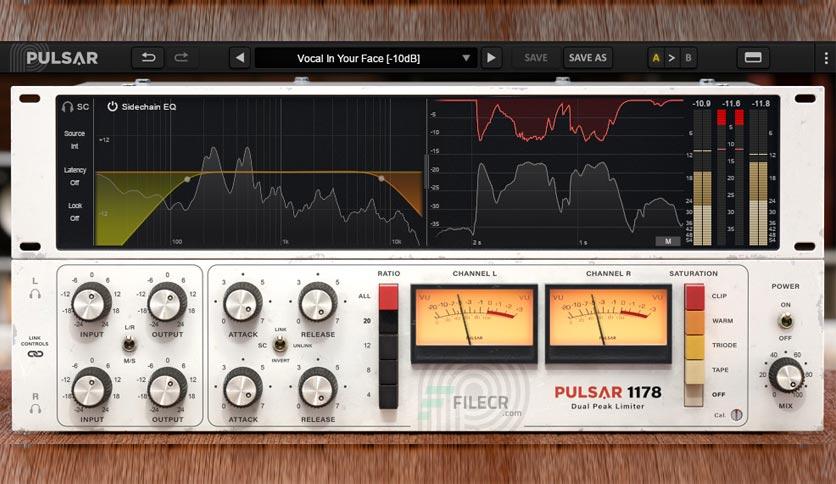
Task: Solo channel L headphones icon
Action: pos(35,294)
